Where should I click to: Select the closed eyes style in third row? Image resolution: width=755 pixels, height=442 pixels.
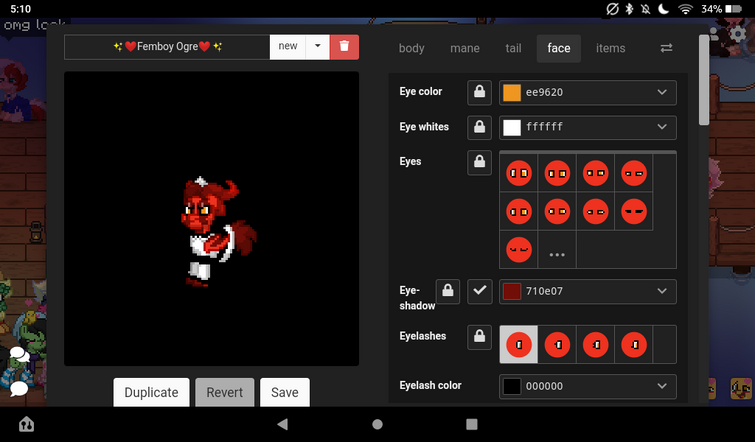tap(519, 249)
